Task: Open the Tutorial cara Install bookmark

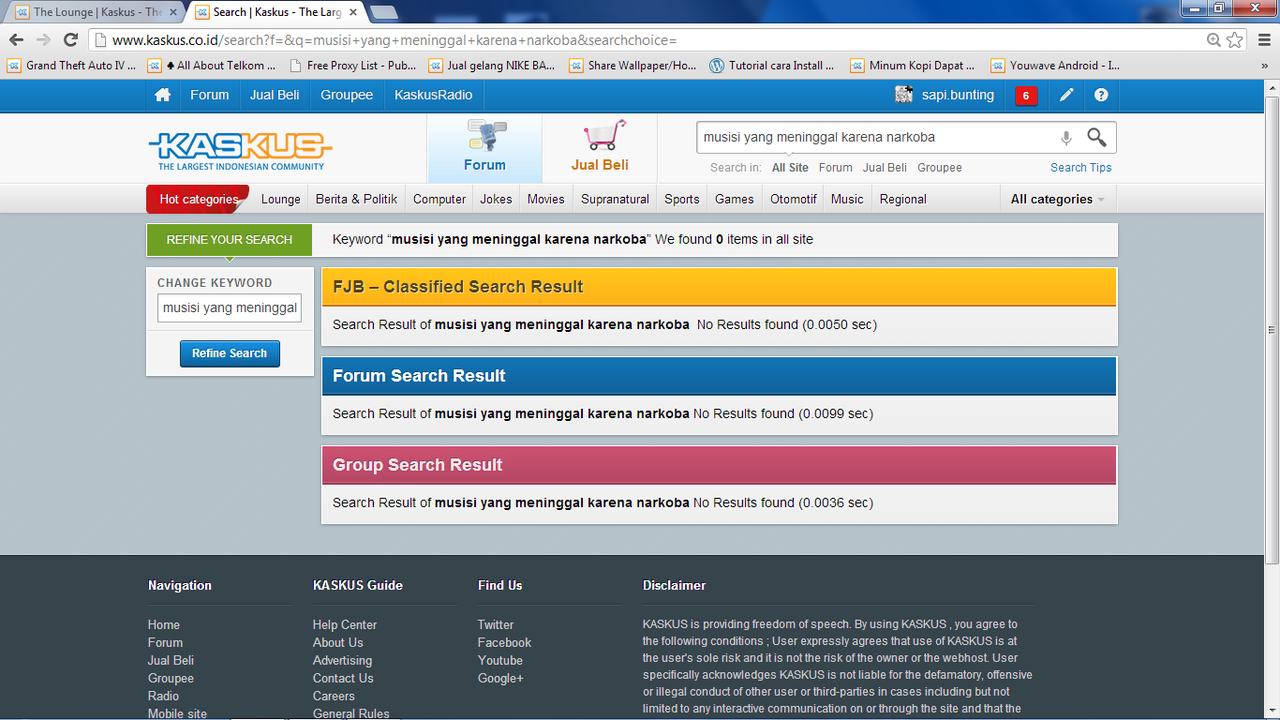Action: tap(772, 66)
